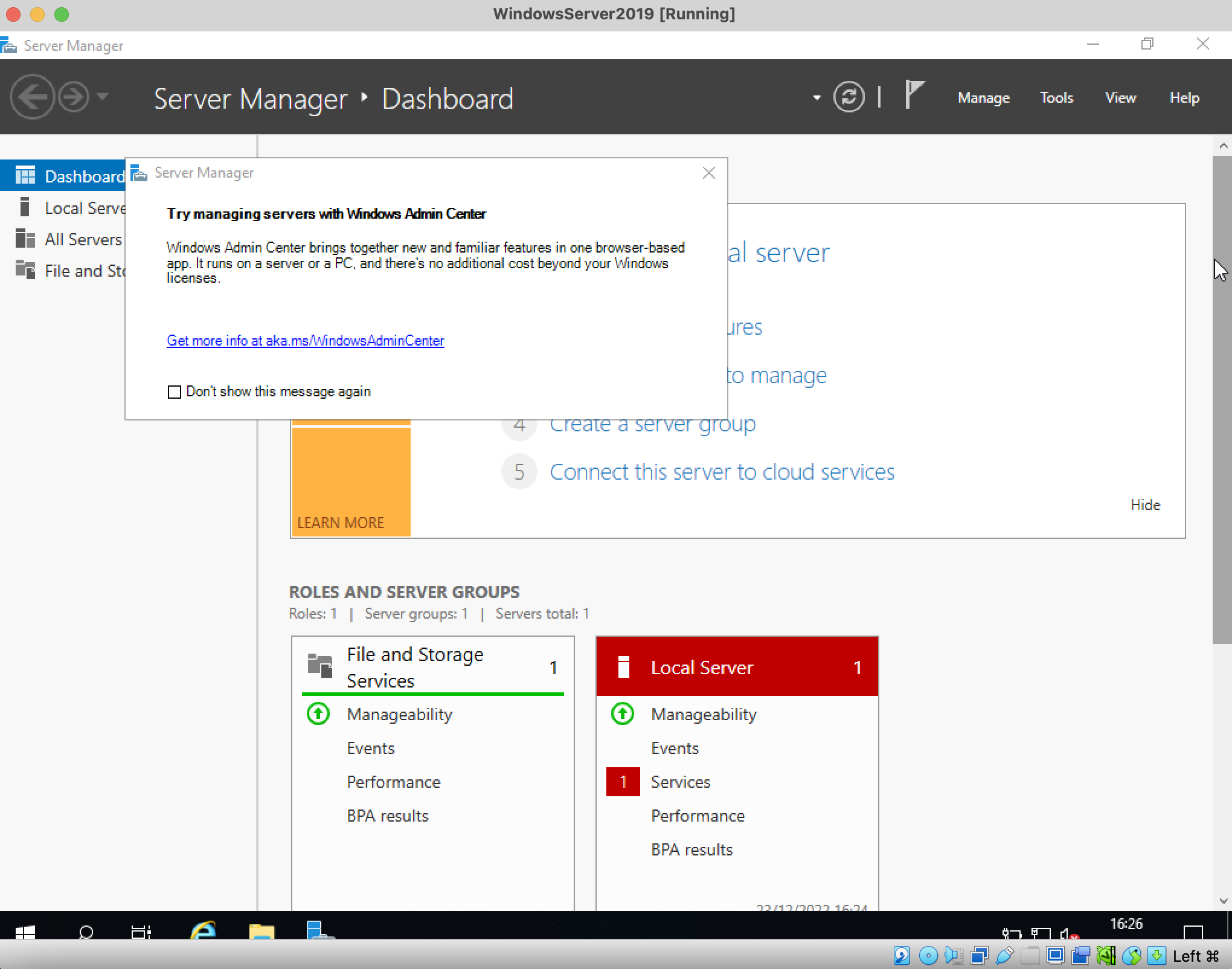The height and width of the screenshot is (969, 1232).
Task: Select the All Servers sidebar icon
Action: pyautogui.click(x=25, y=239)
